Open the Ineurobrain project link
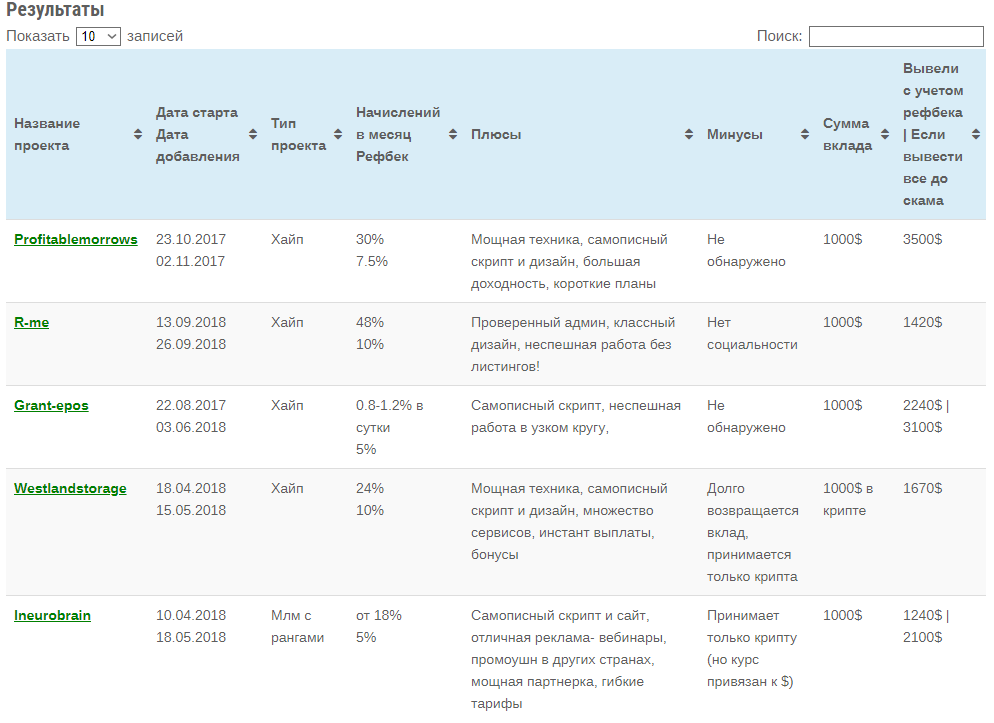This screenshot has width=994, height=723. coord(53,616)
